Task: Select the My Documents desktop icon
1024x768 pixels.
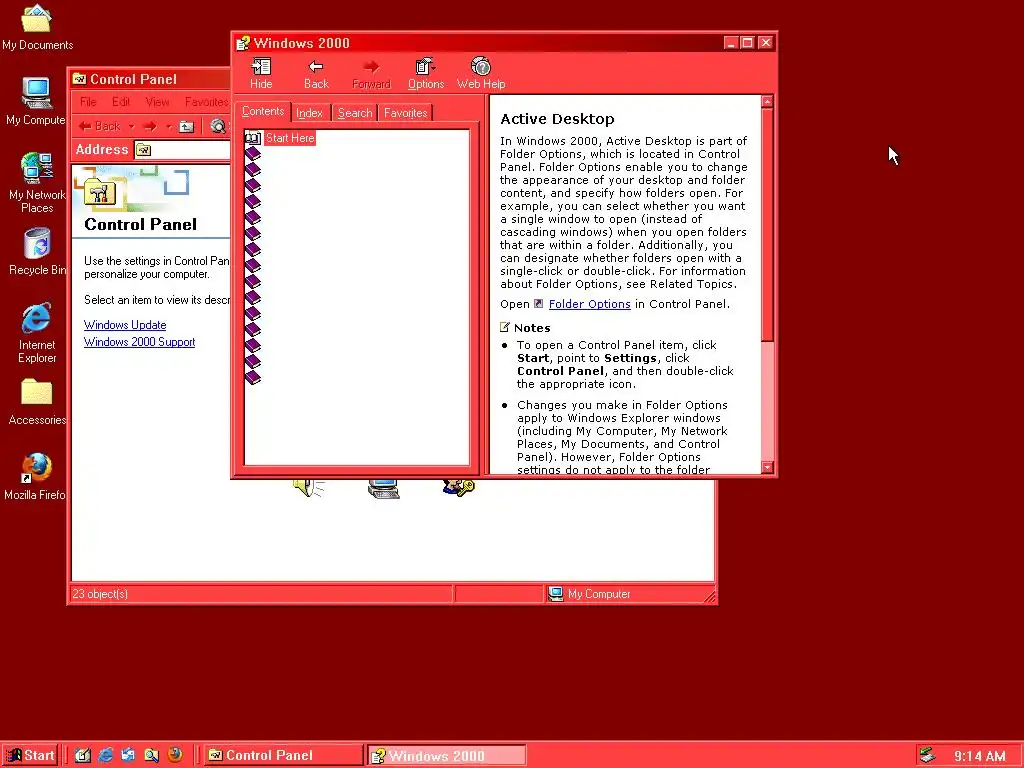Action: [37, 27]
